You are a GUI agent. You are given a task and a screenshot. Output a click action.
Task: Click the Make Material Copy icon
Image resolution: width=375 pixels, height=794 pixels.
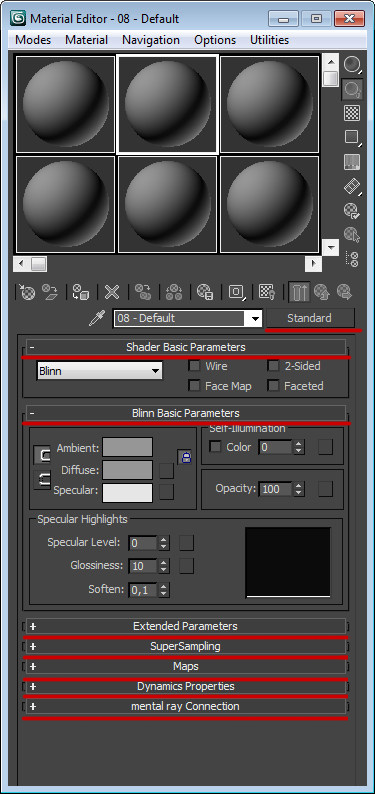(x=143, y=292)
